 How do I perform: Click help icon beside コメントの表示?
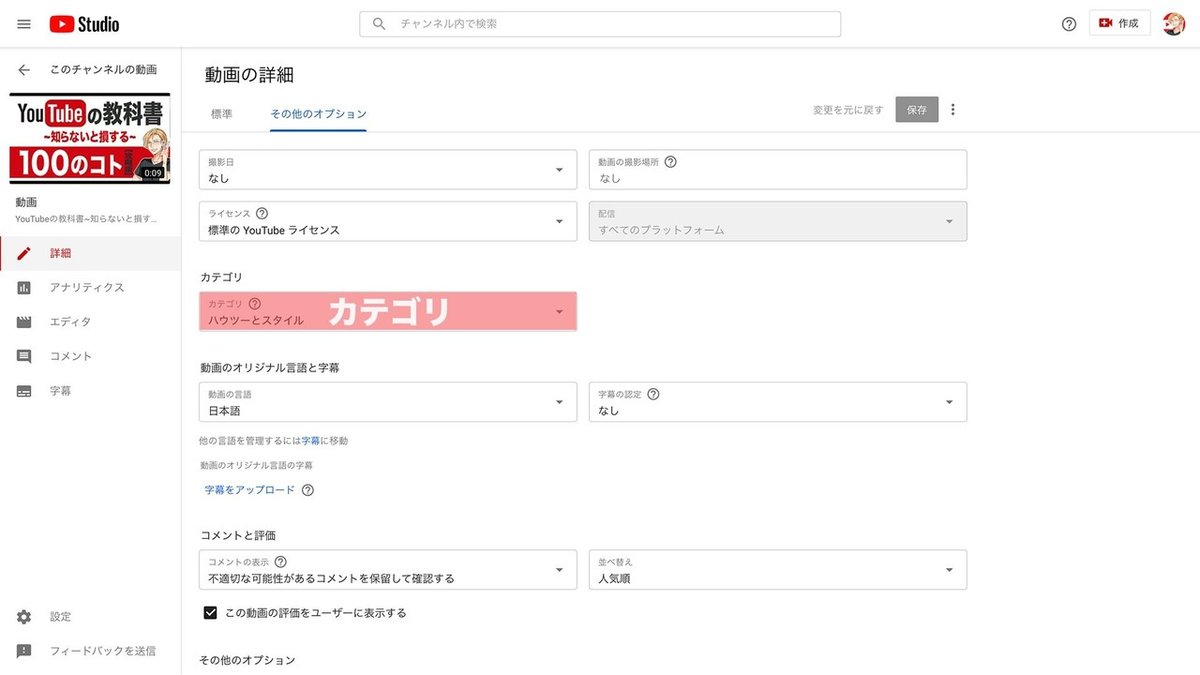tap(280, 562)
